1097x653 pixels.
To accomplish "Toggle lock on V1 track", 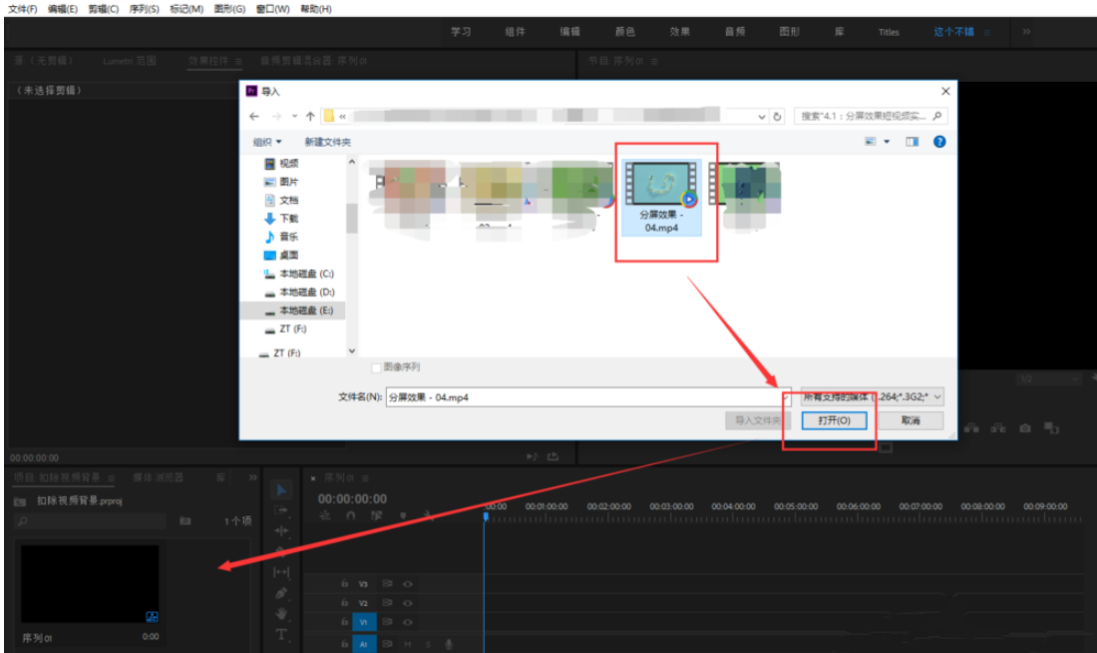I will coord(344,622).
